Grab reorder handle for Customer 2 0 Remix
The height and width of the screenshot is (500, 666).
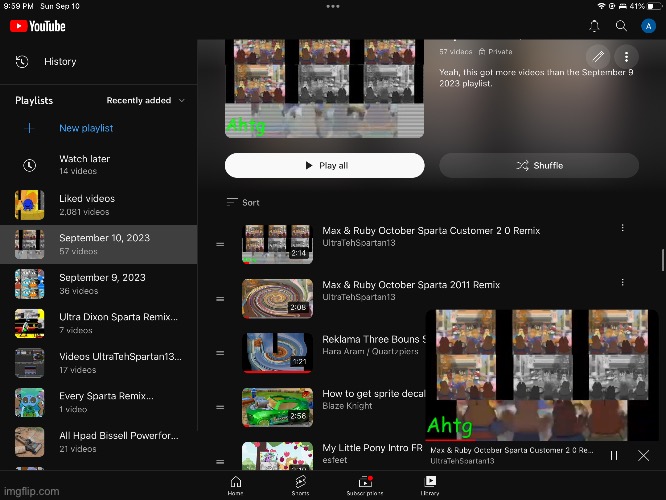(x=220, y=244)
